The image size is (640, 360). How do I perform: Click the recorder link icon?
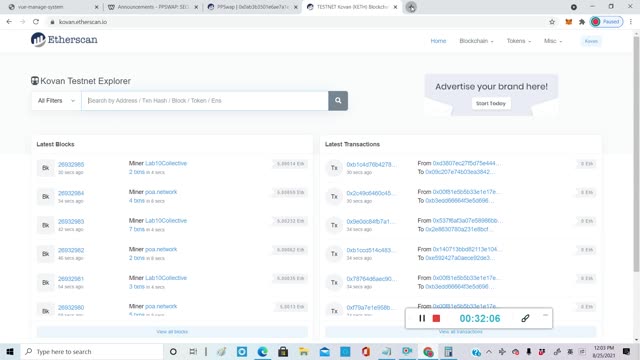(525, 318)
